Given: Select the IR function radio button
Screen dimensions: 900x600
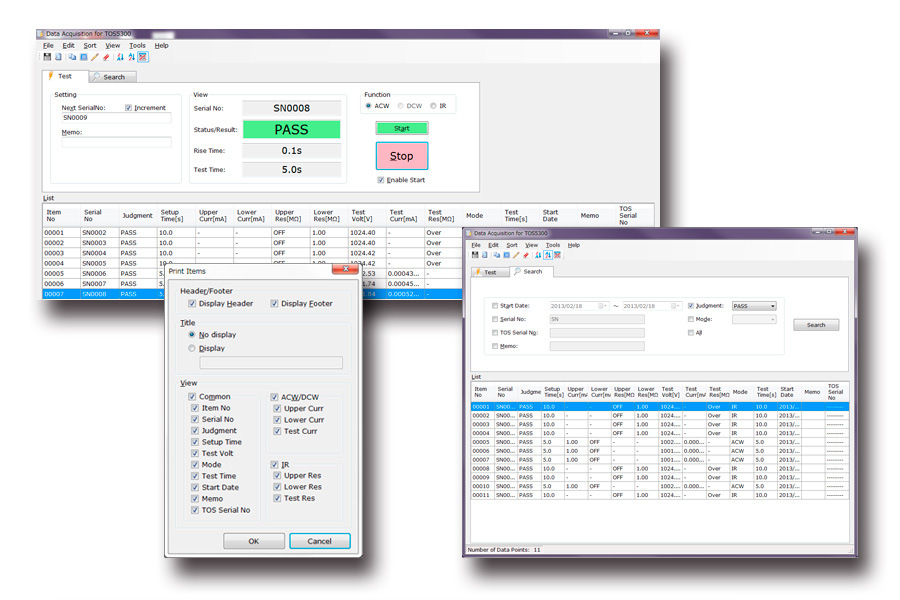Looking at the screenshot, I should (434, 105).
